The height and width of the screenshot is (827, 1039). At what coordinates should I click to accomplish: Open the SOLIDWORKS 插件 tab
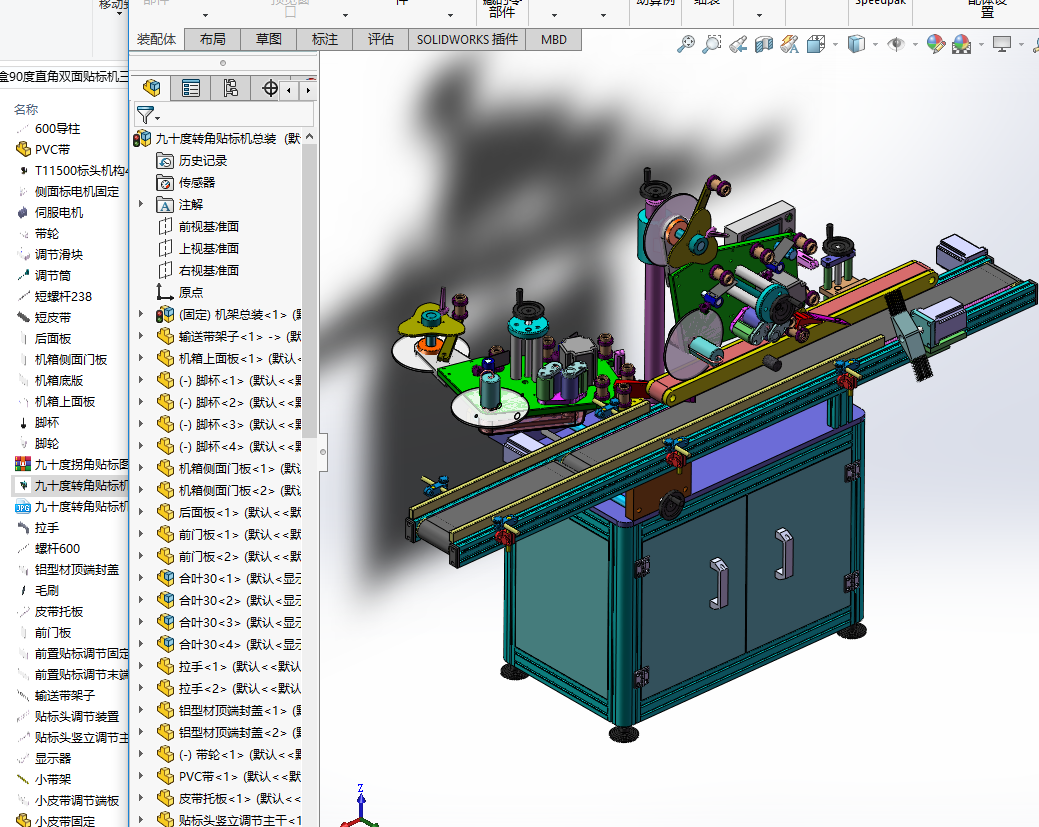pyautogui.click(x=467, y=40)
